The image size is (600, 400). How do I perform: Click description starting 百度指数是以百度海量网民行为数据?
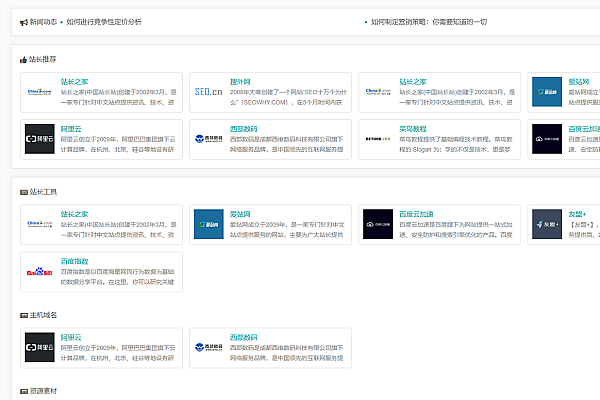pos(117,277)
